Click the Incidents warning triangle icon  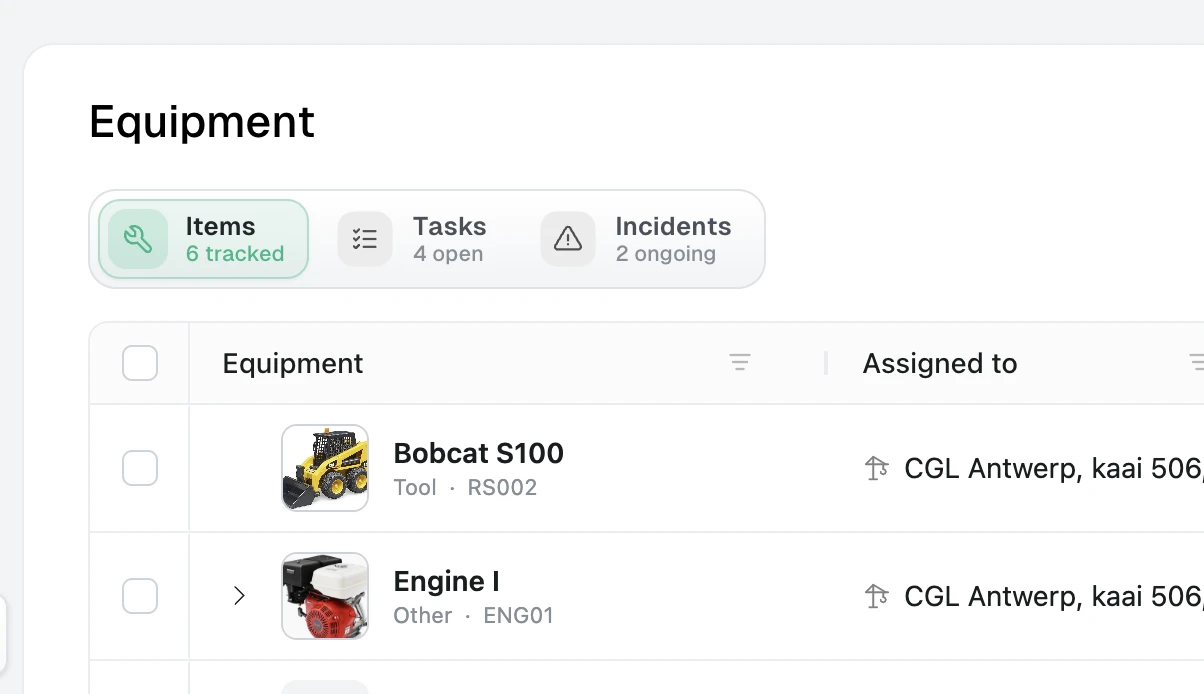568,239
